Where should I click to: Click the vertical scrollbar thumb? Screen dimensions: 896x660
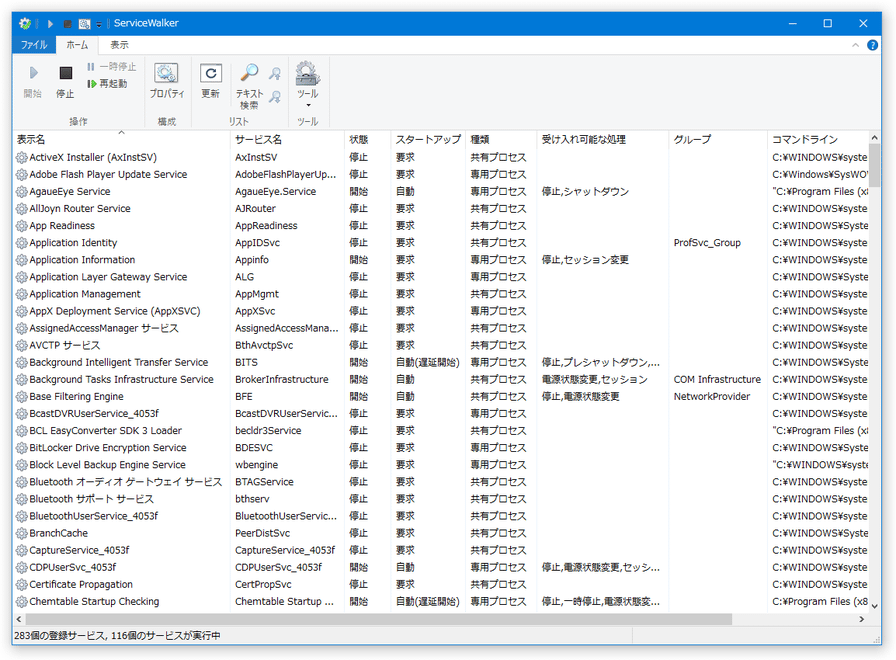point(874,165)
